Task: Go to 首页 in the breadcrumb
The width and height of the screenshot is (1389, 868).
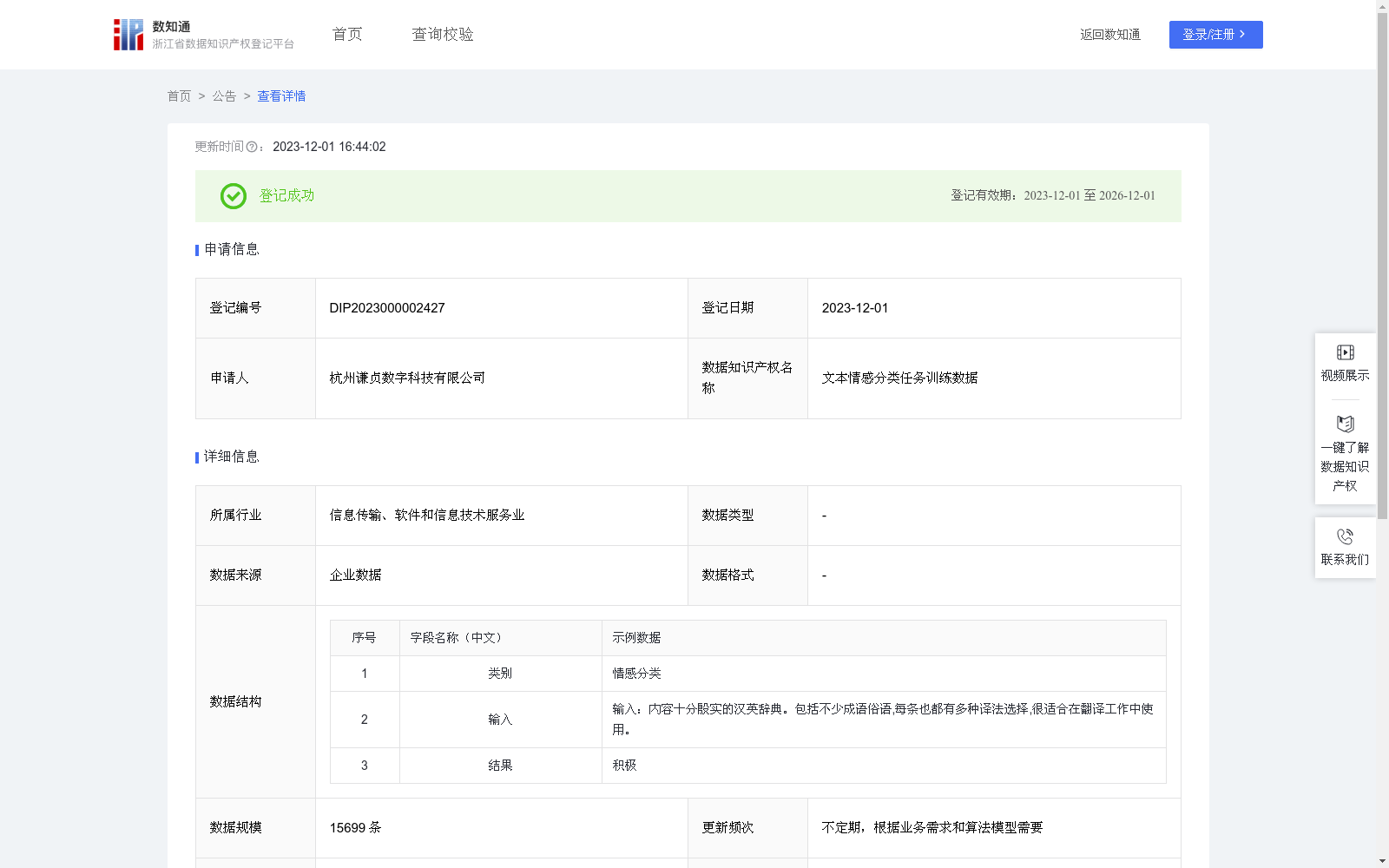Action: tap(180, 96)
